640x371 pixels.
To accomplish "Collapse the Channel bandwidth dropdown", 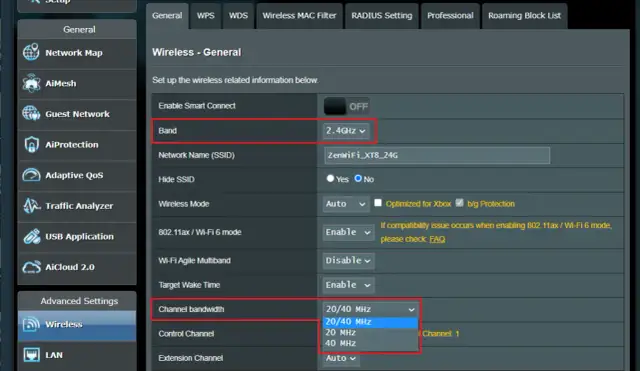I will click(370, 309).
